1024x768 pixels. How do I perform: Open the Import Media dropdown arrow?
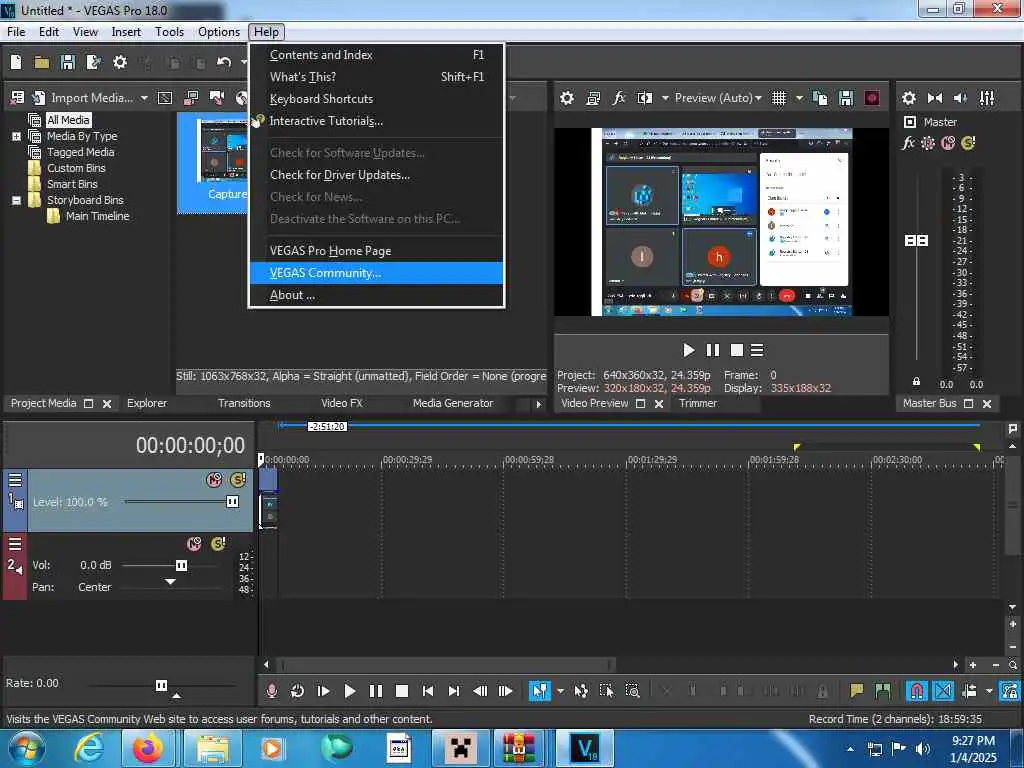144,98
